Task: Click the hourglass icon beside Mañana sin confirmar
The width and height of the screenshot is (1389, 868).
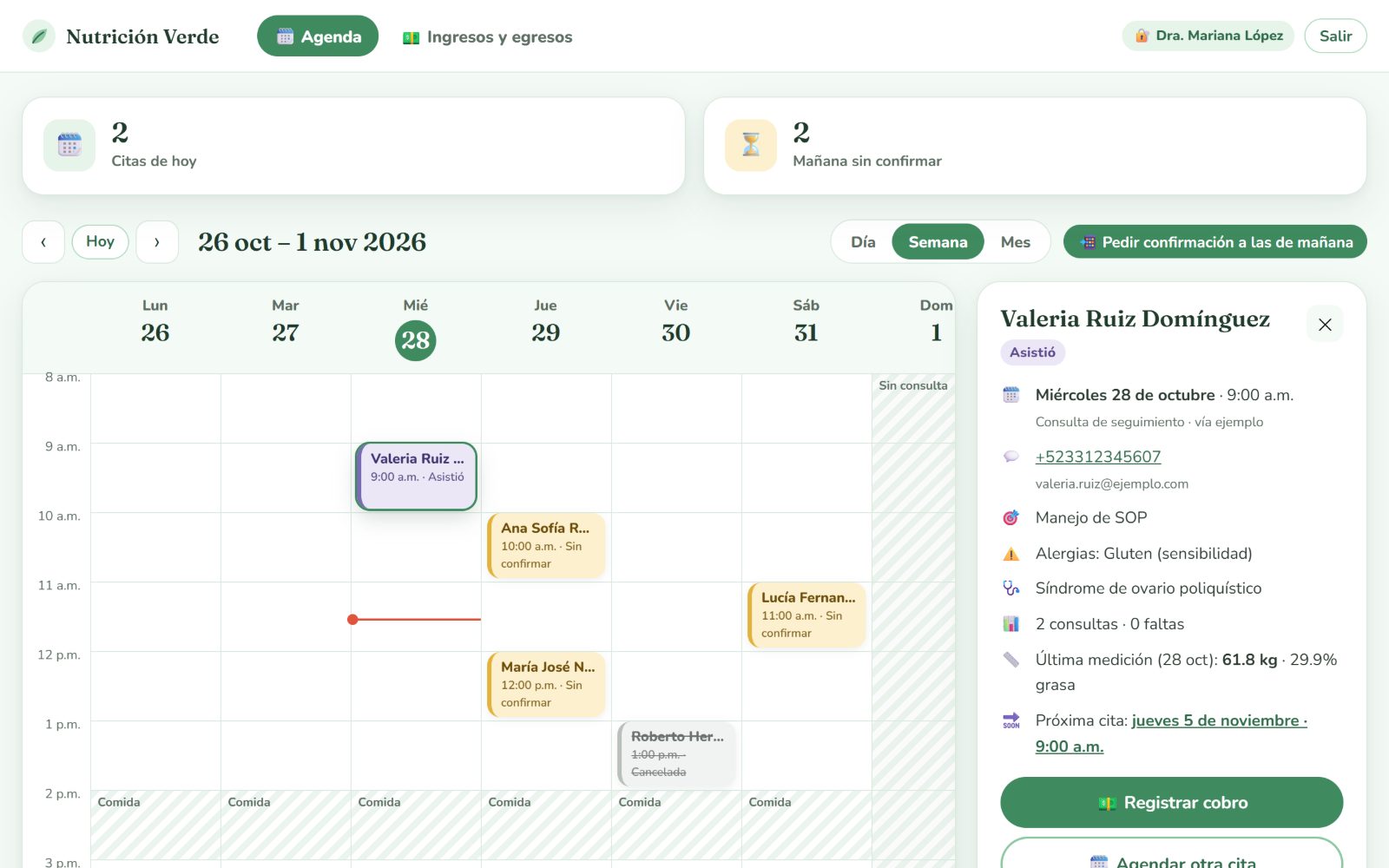Action: 751,145
